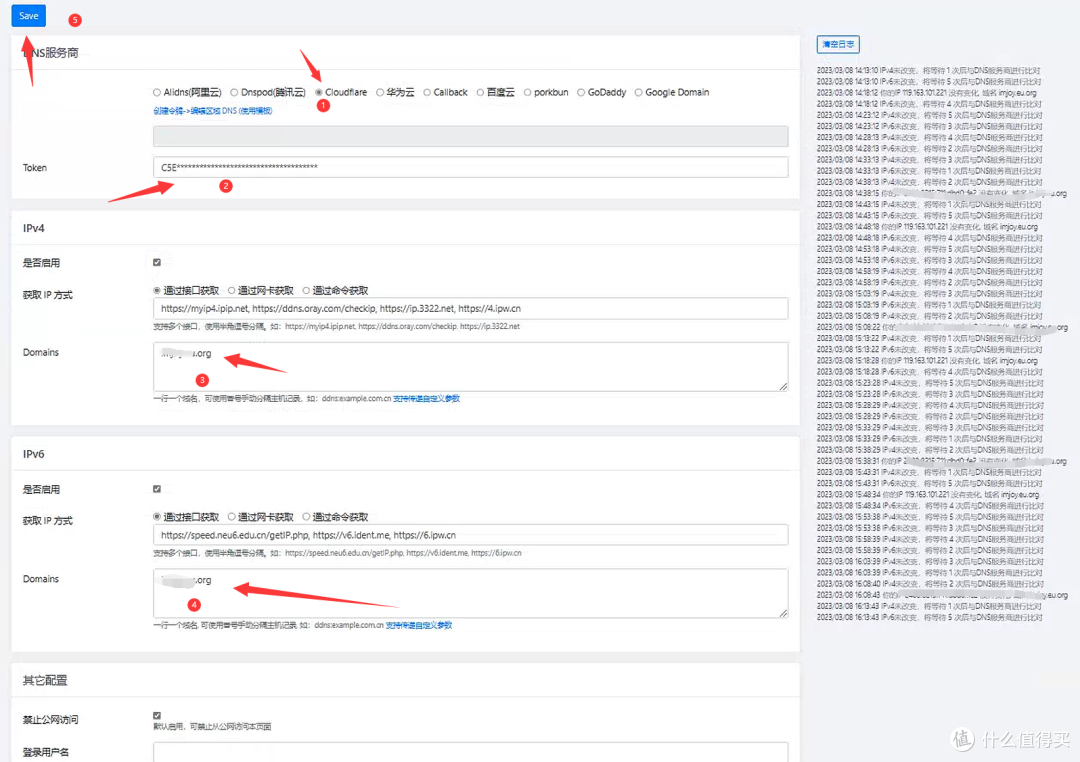Click log line 14:28:13 IPv6未改变
The image size is (1080, 762).
(929, 149)
